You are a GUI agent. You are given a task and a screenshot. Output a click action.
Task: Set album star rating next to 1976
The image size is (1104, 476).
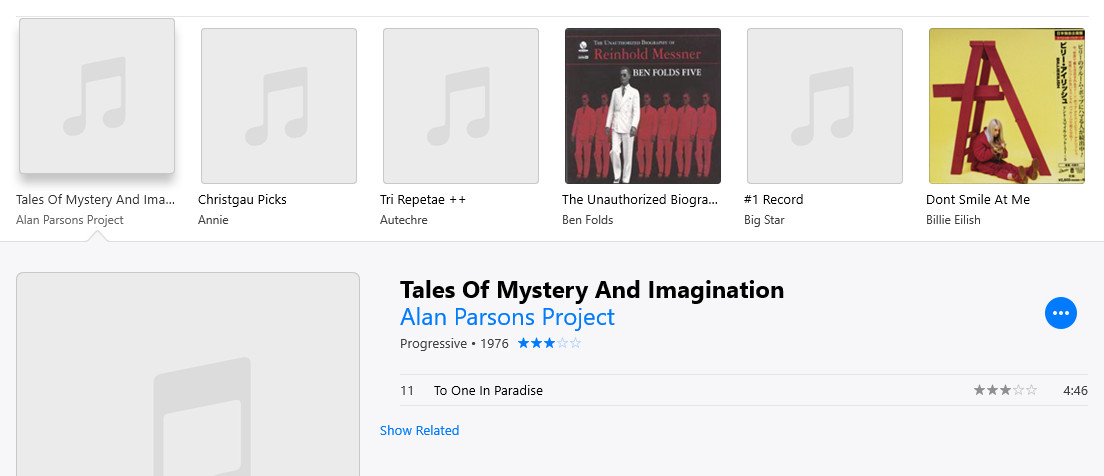[x=549, y=344]
